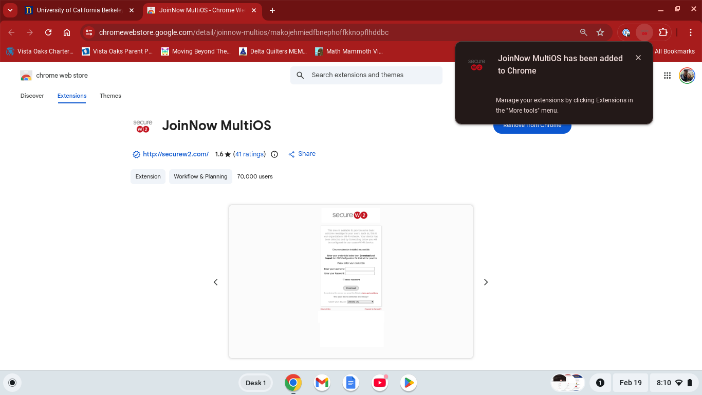The image size is (702, 395).
Task: Open Chrome from the shelf
Action: (293, 383)
